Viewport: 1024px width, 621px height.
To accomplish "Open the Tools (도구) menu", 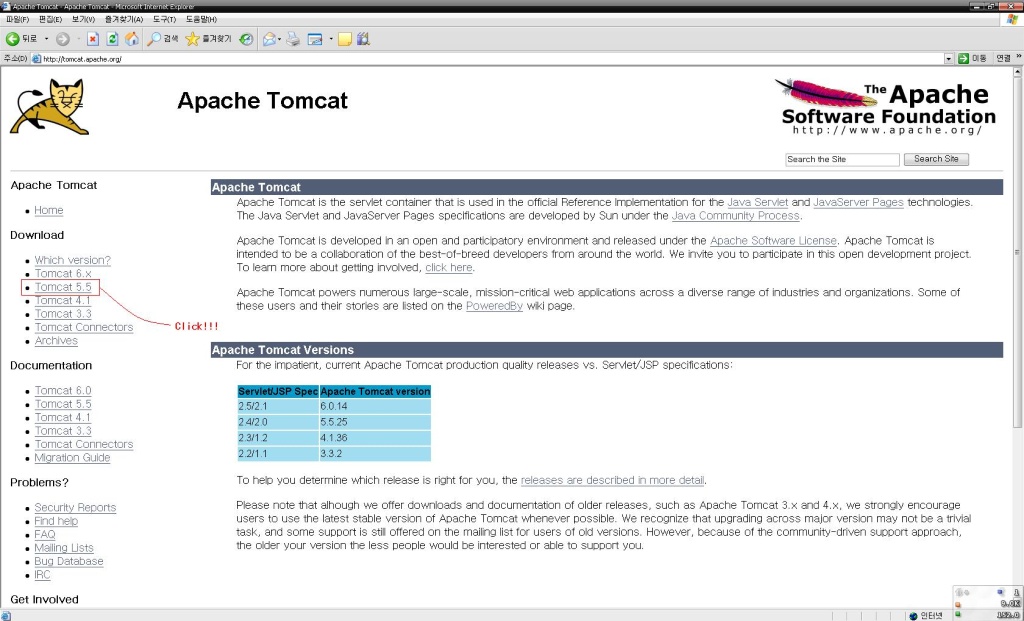I will tap(164, 20).
